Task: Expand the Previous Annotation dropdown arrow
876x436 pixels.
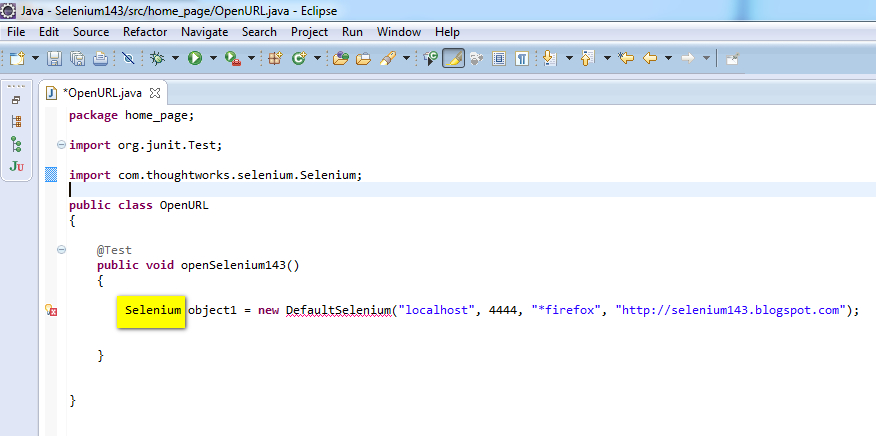Action: coord(607,58)
